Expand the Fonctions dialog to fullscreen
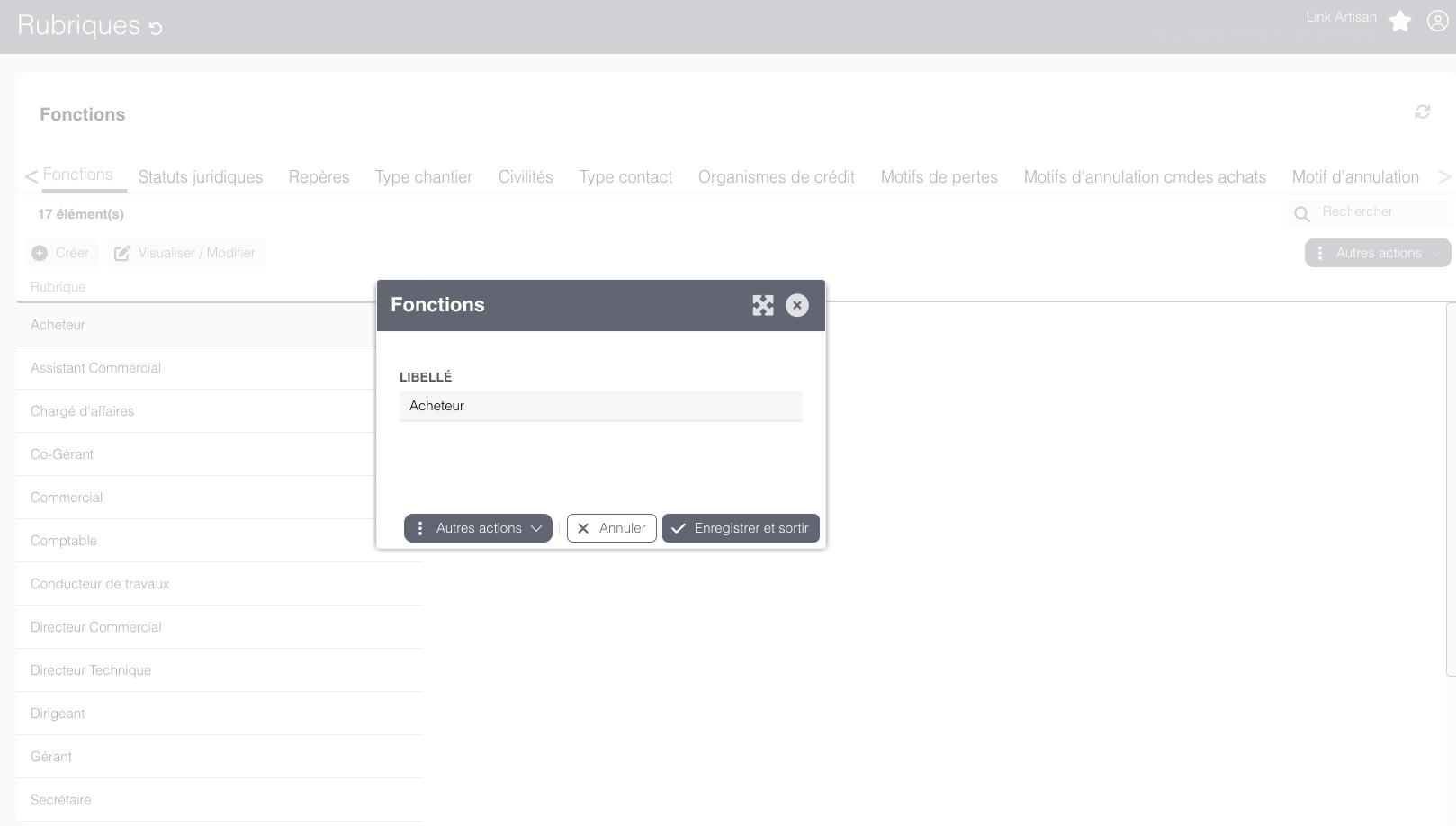1456x826 pixels. [763, 305]
